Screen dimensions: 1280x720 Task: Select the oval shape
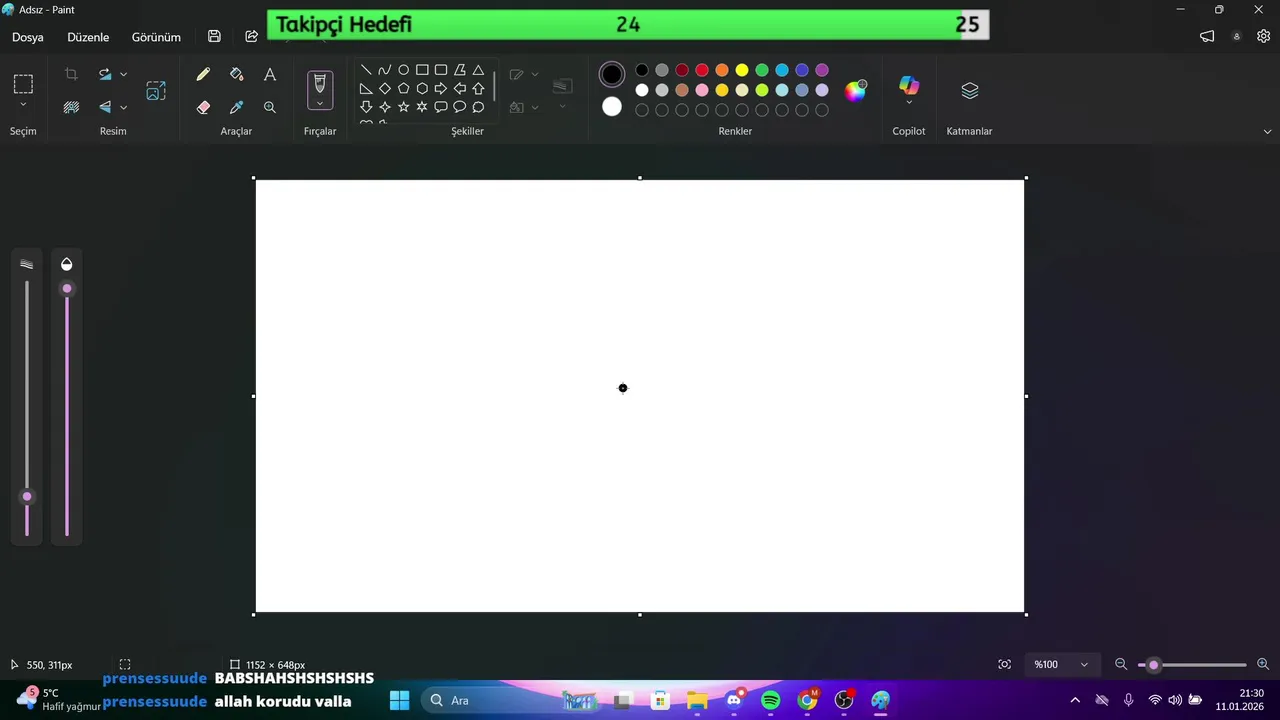pos(403,70)
